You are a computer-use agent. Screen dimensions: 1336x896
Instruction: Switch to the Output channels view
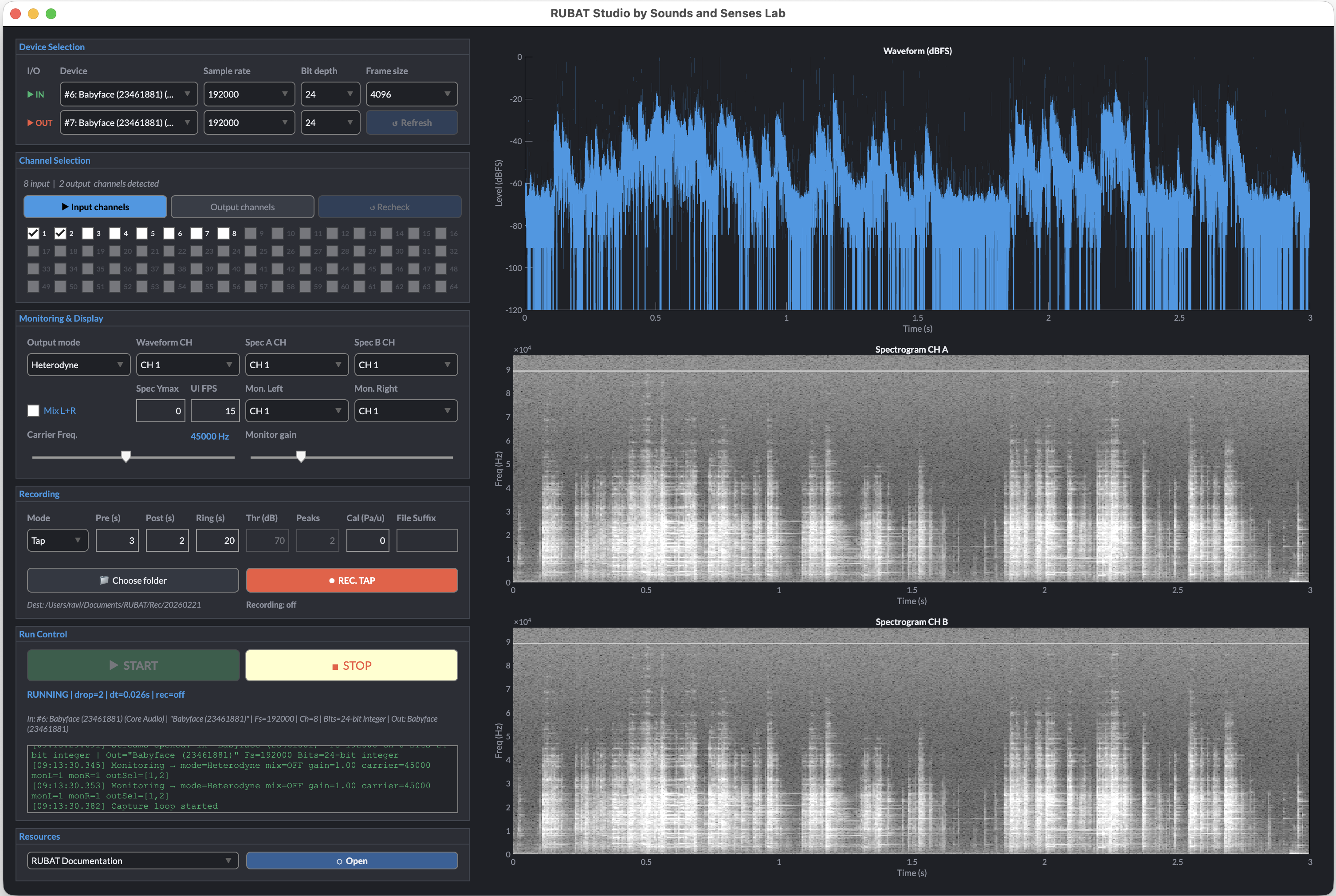242,206
